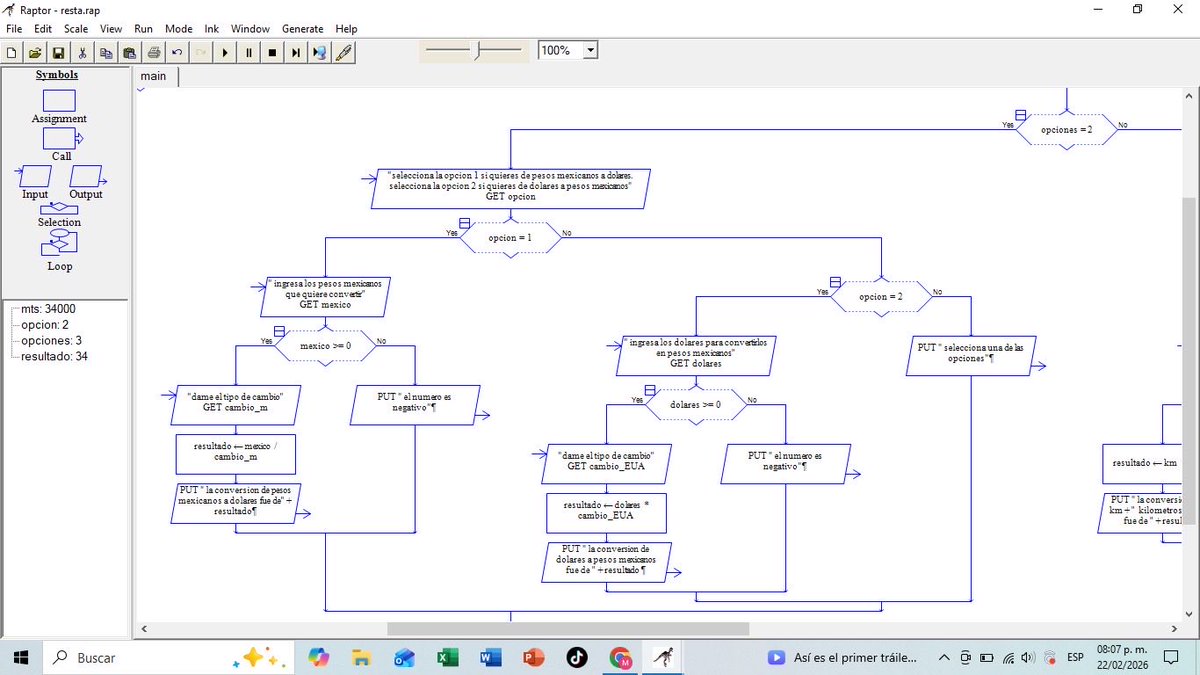The height and width of the screenshot is (675, 1200).
Task: Open the View menu
Action: coord(111,29)
